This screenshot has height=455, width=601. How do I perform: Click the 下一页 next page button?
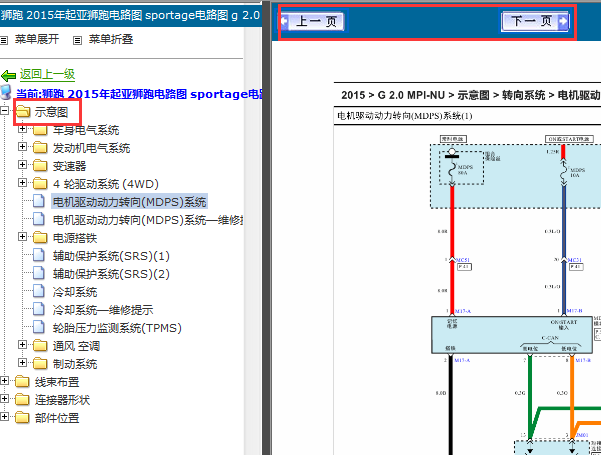535,21
